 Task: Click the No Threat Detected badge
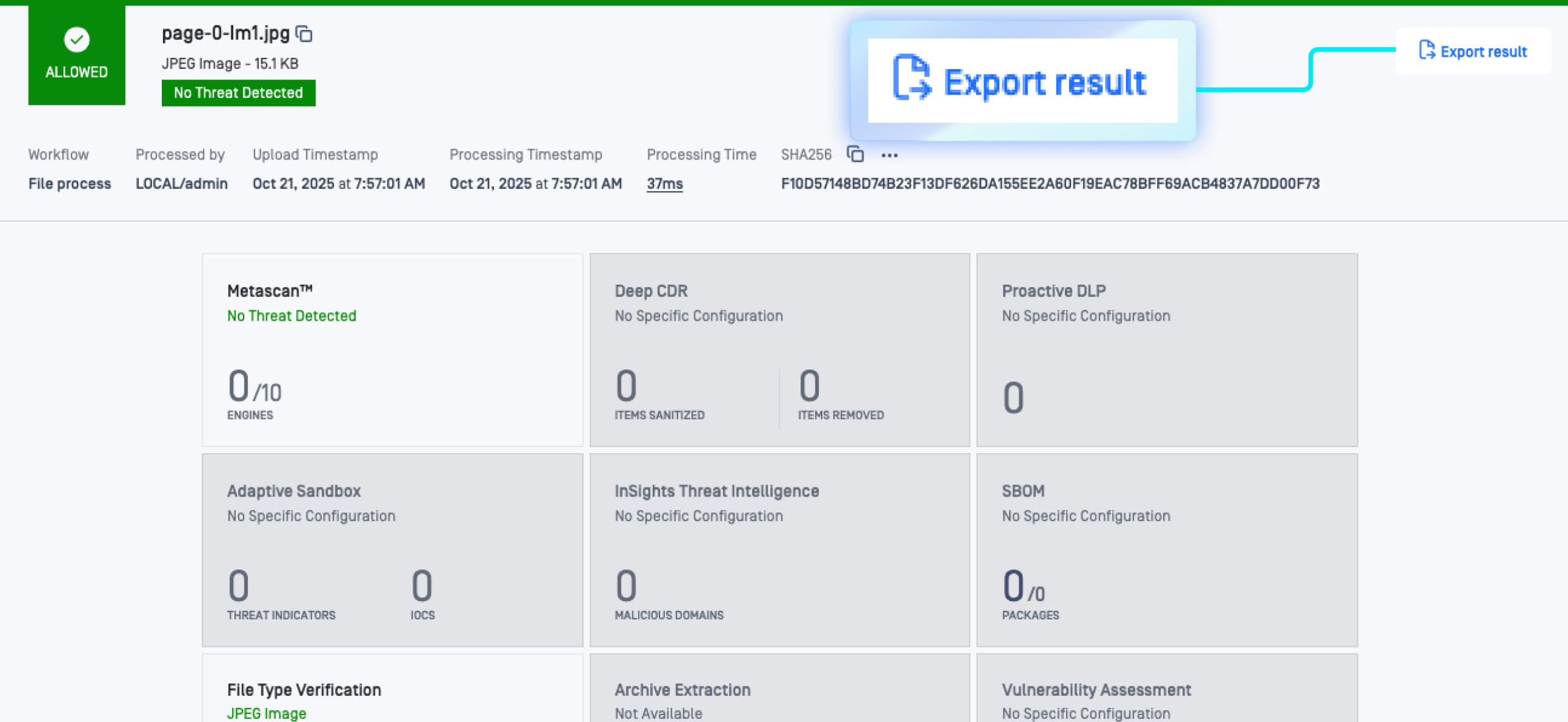(238, 93)
